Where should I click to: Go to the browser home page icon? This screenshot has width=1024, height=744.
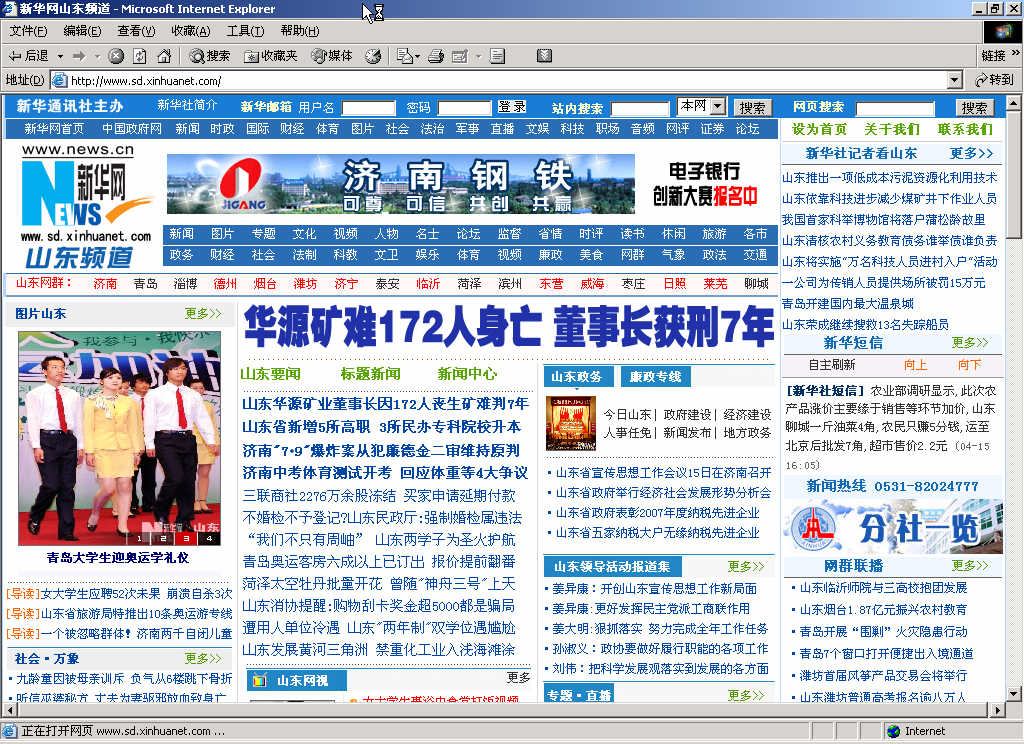[164, 56]
